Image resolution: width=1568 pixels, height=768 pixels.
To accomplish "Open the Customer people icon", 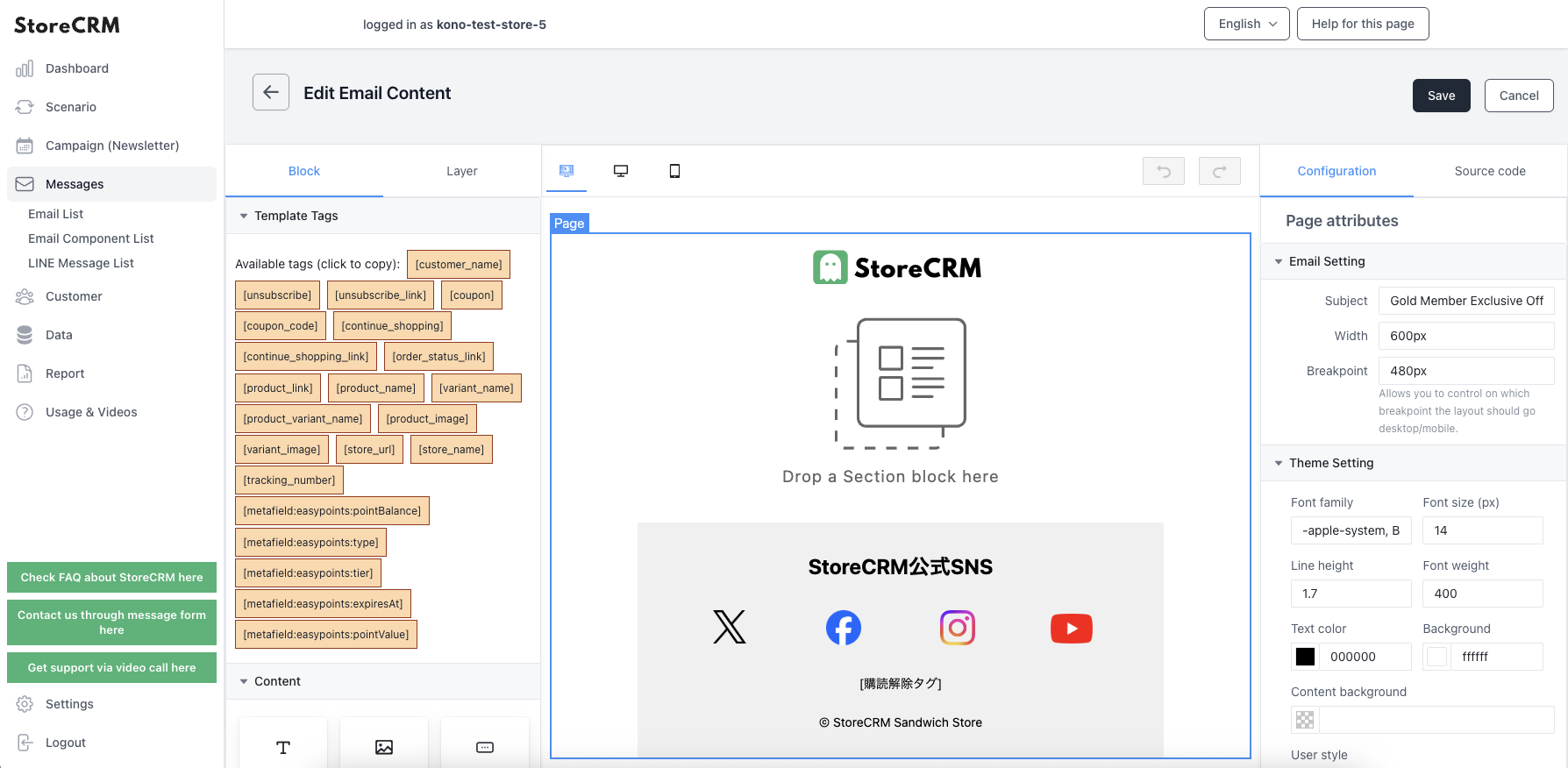I will (x=25, y=296).
